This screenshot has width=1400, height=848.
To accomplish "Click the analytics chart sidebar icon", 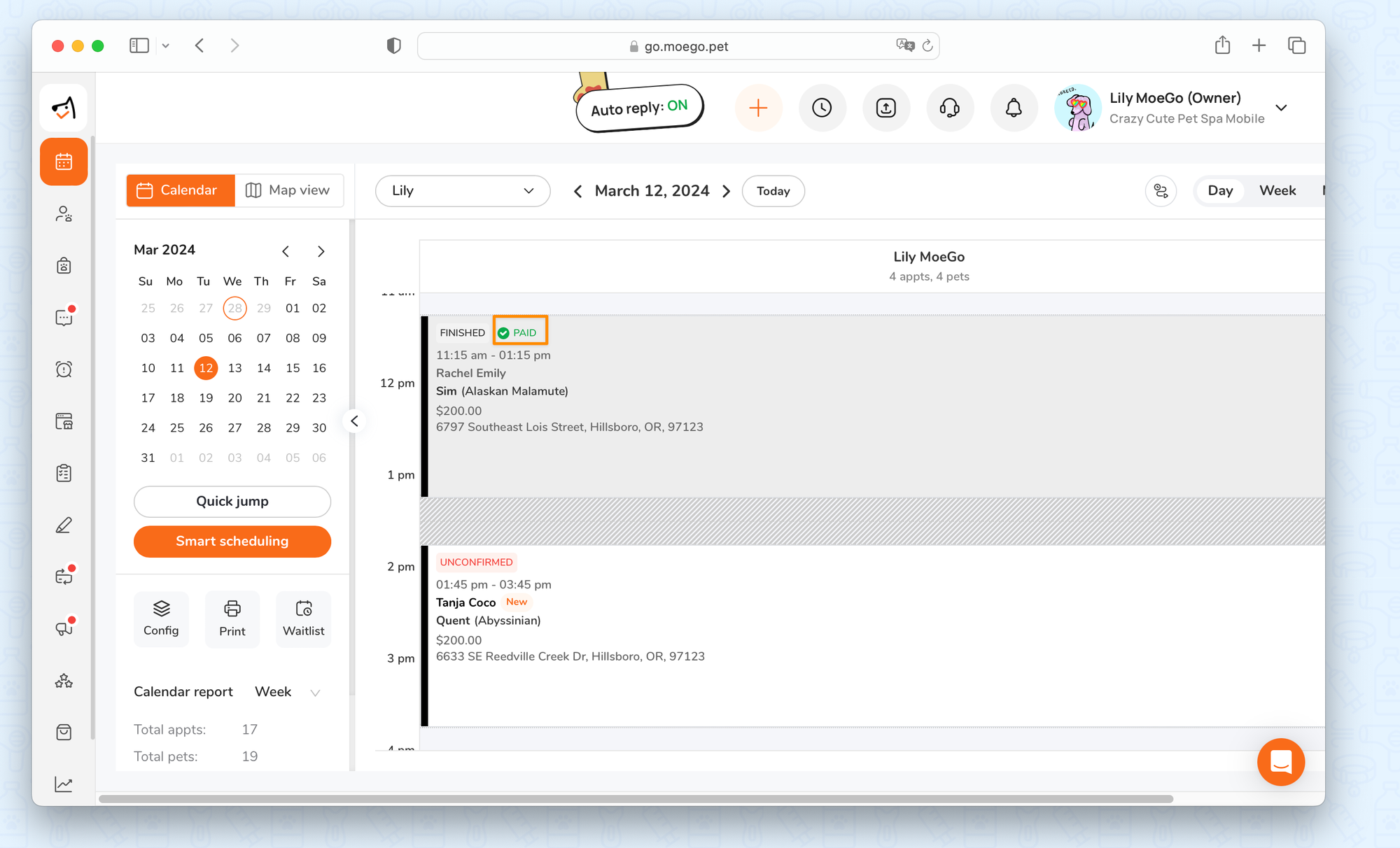I will click(64, 784).
